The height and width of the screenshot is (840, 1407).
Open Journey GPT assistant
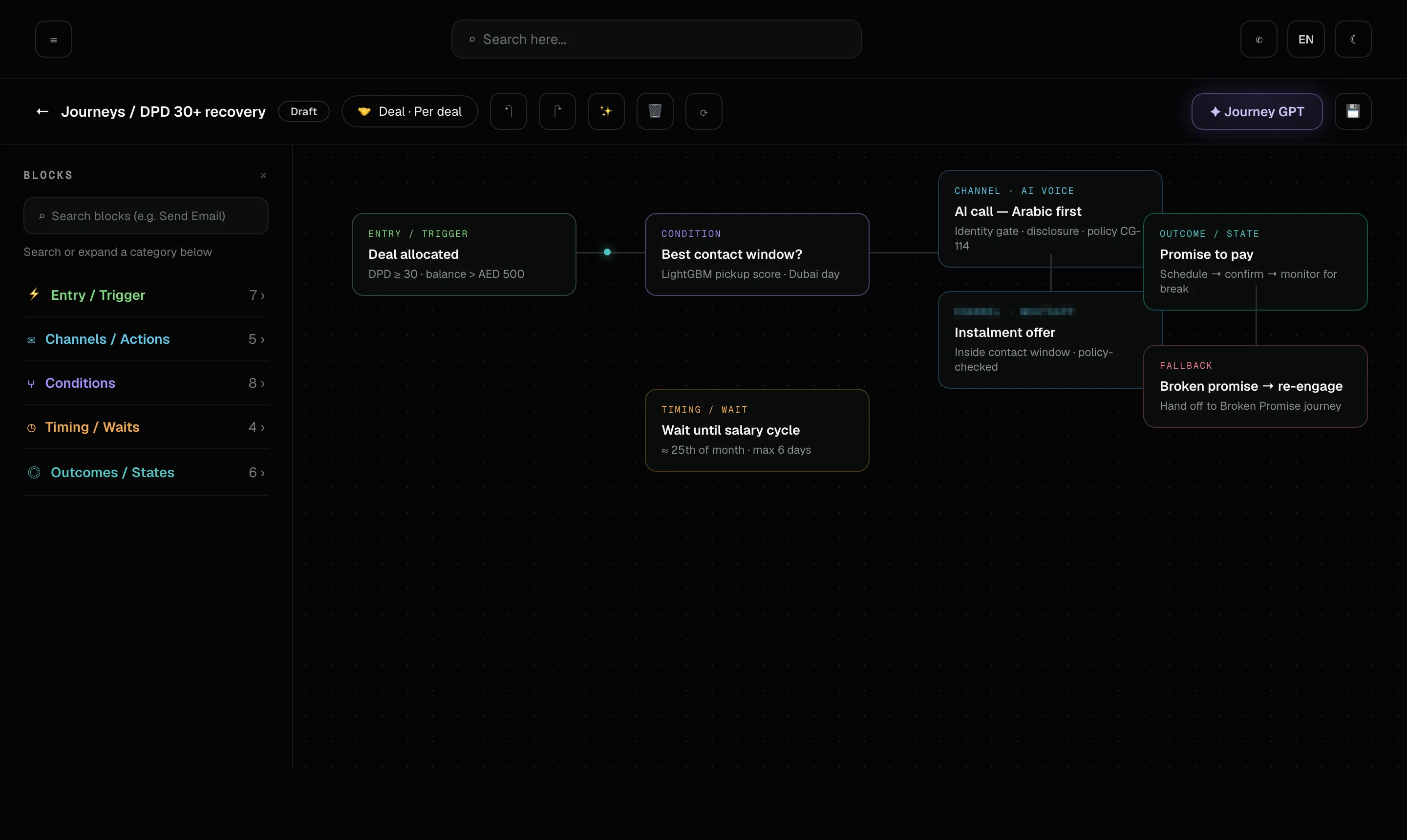point(1257,111)
